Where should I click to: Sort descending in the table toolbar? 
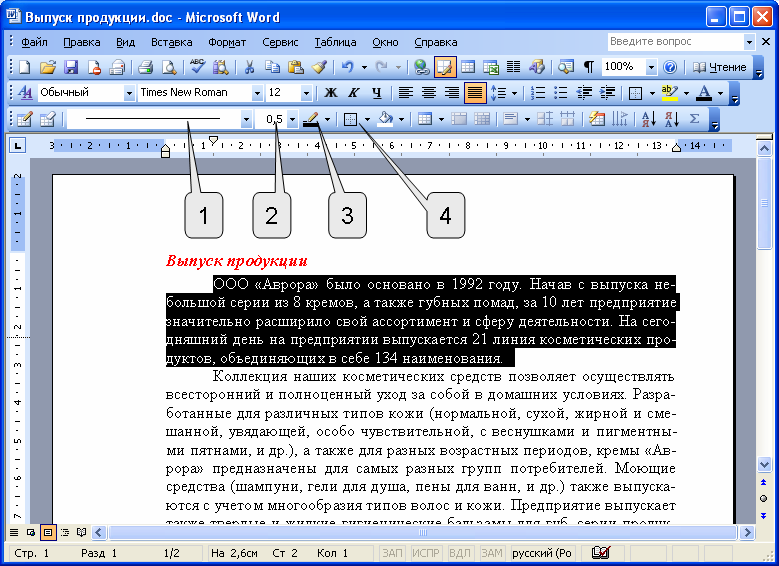click(x=672, y=119)
